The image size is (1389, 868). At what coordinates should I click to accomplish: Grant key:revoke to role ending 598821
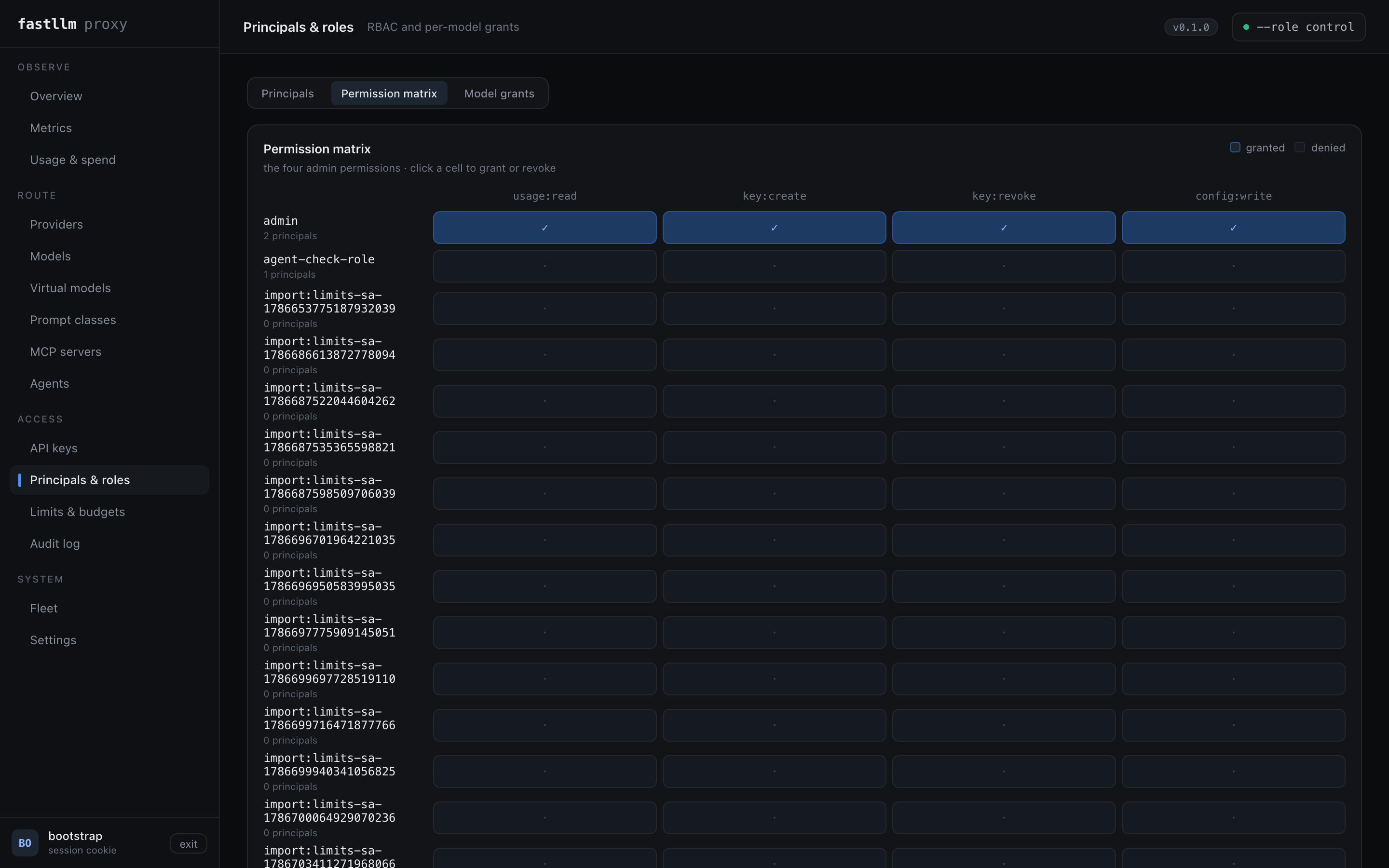click(x=1004, y=448)
